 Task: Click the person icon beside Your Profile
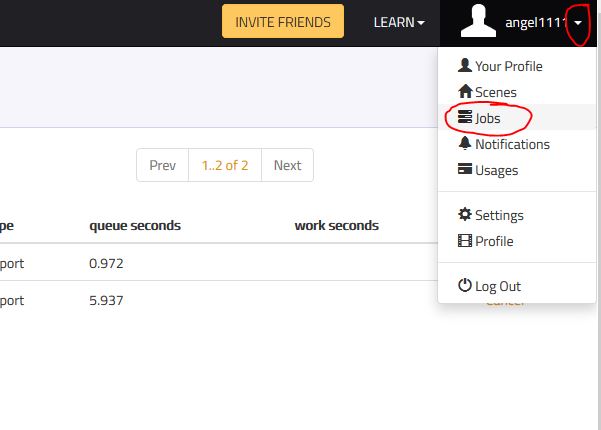465,66
